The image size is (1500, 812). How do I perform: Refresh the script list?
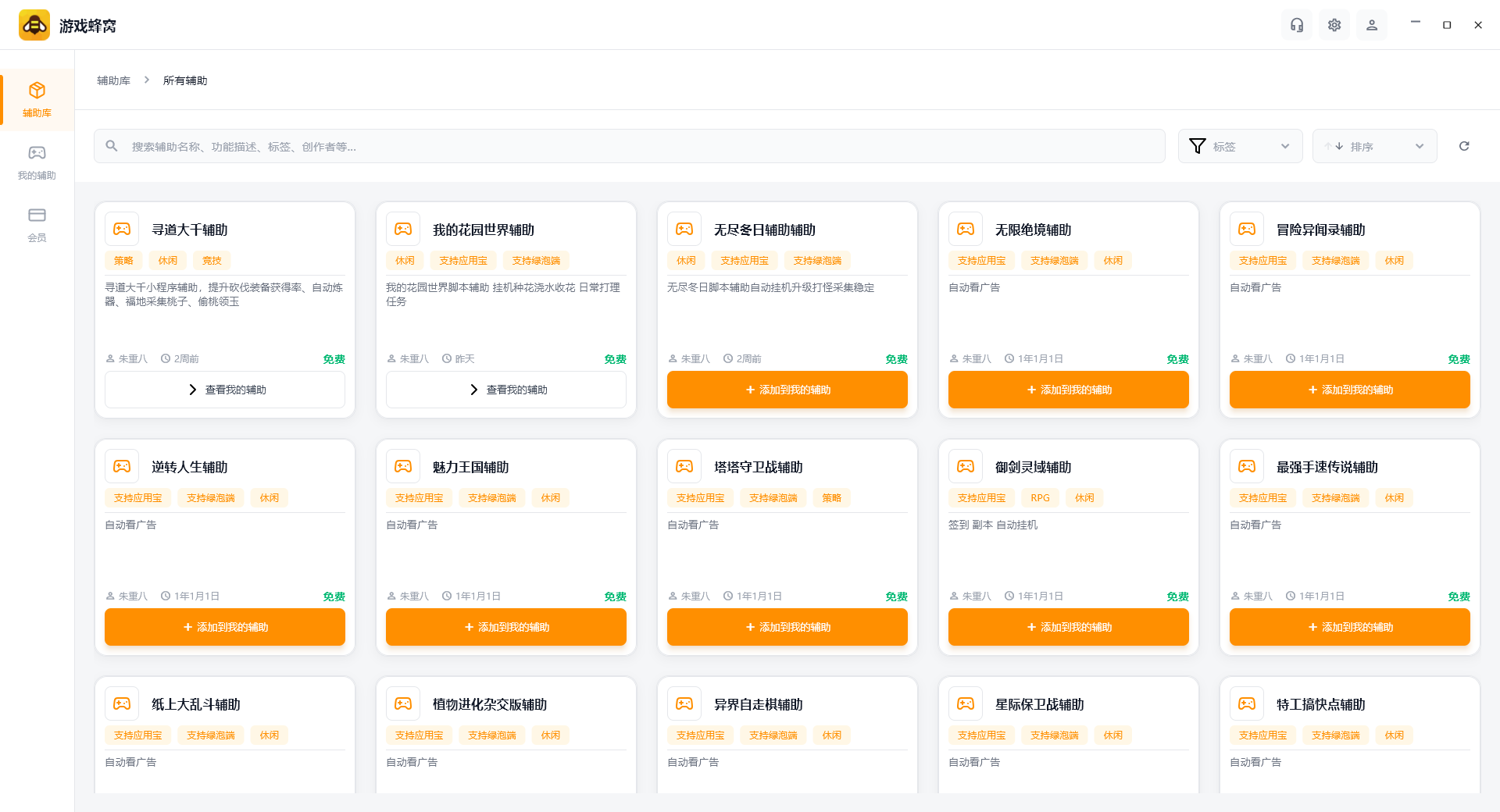(x=1464, y=146)
